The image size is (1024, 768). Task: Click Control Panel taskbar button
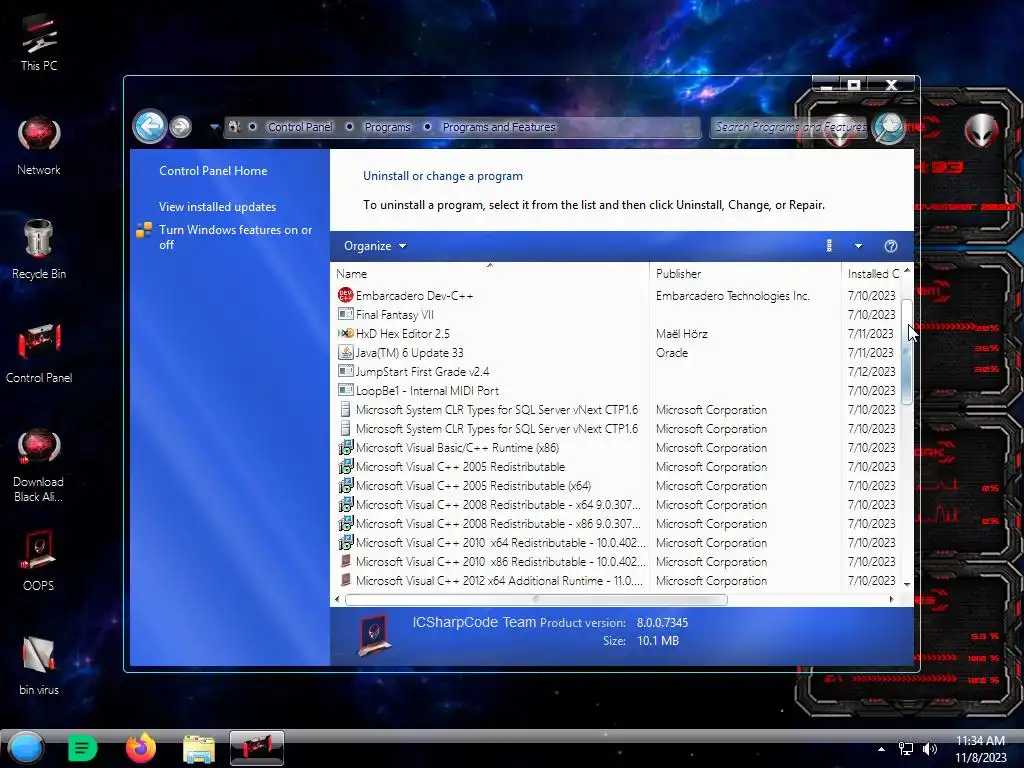click(x=257, y=748)
